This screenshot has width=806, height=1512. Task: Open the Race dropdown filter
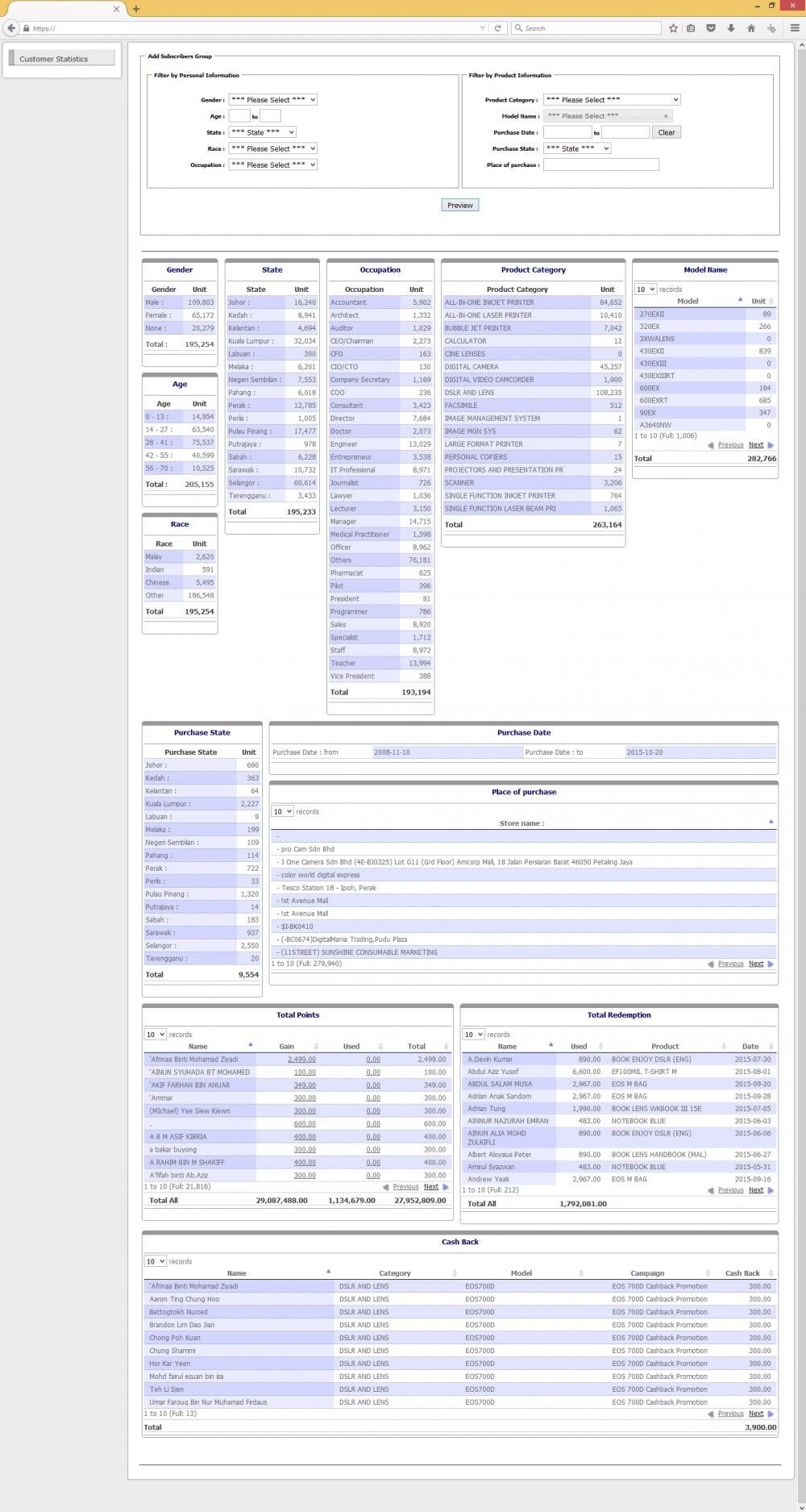272,148
